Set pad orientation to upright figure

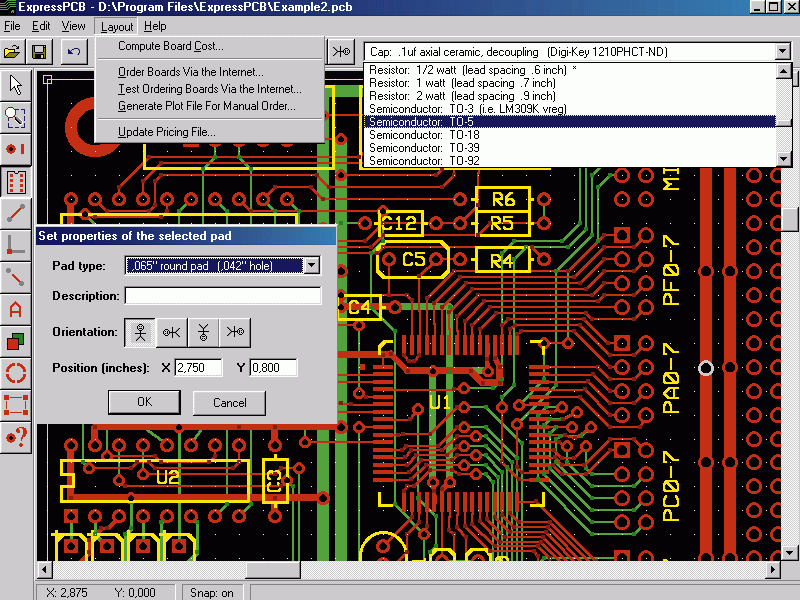coord(140,333)
